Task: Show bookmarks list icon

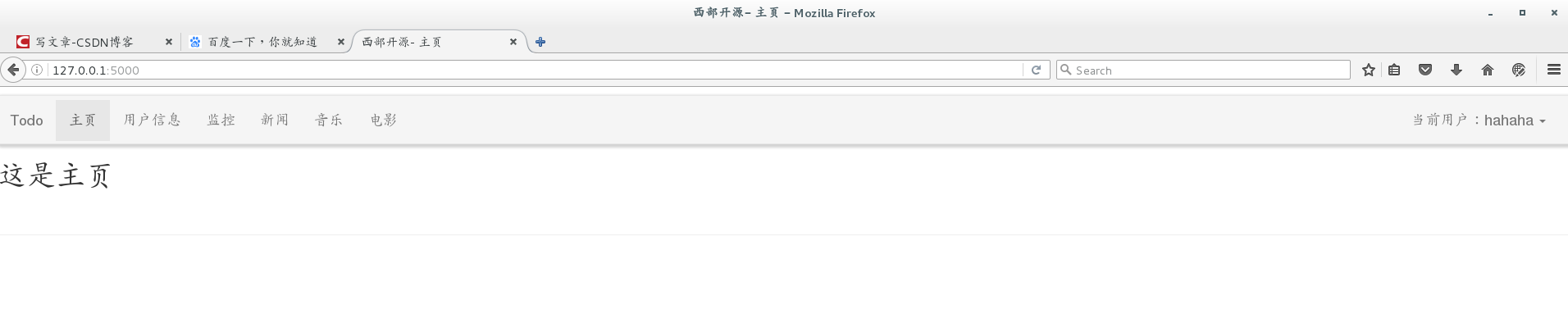Action: click(x=1394, y=70)
